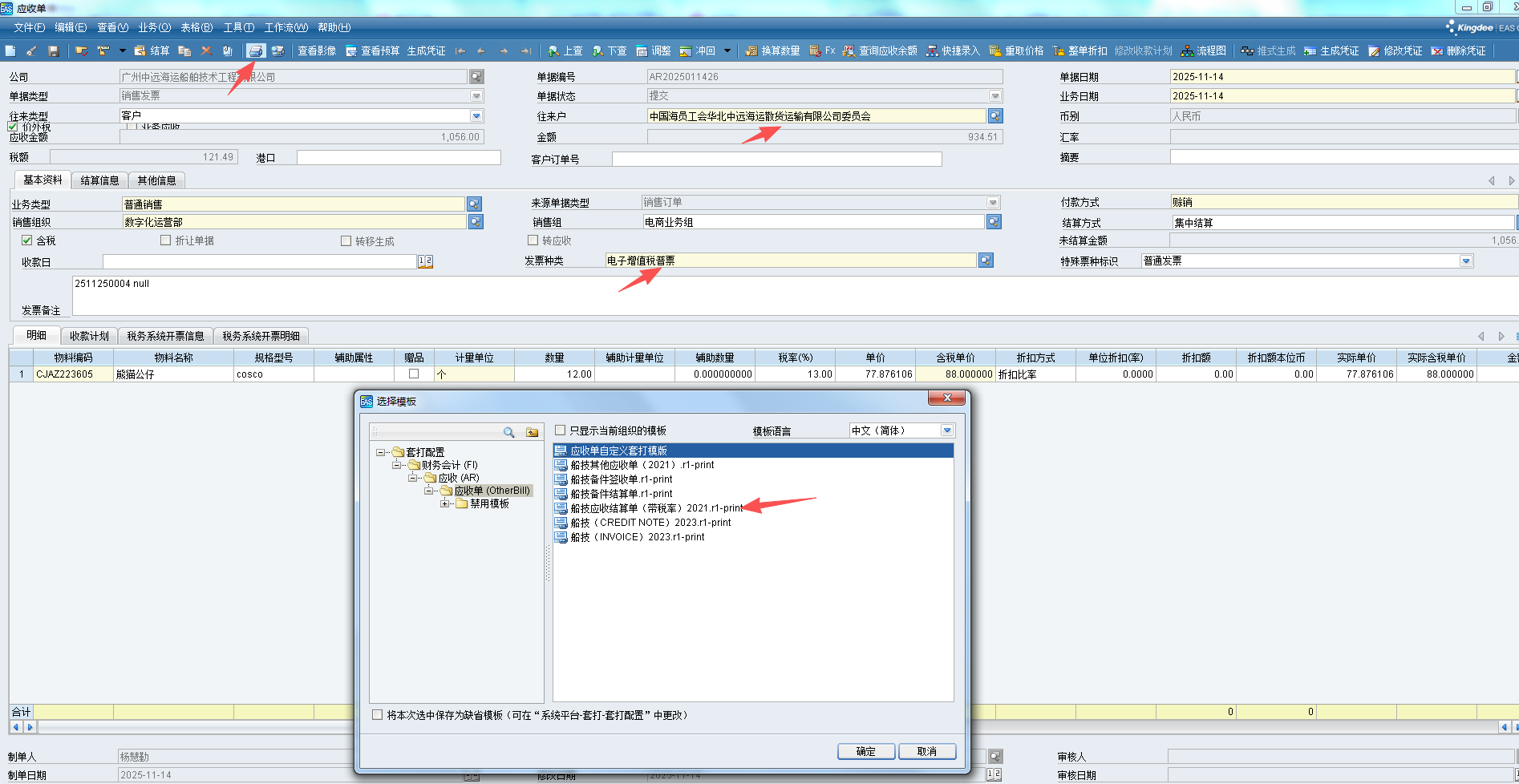This screenshot has width=1519, height=784.
Task: Select 船技应收结算单（带税率）2021 template
Action: tap(656, 508)
